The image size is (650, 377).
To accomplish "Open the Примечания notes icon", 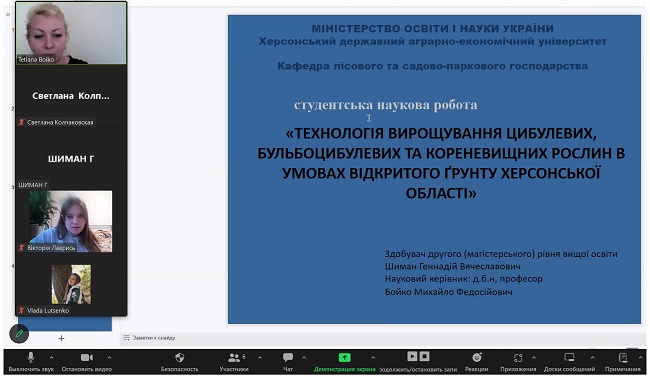I will coord(623,358).
